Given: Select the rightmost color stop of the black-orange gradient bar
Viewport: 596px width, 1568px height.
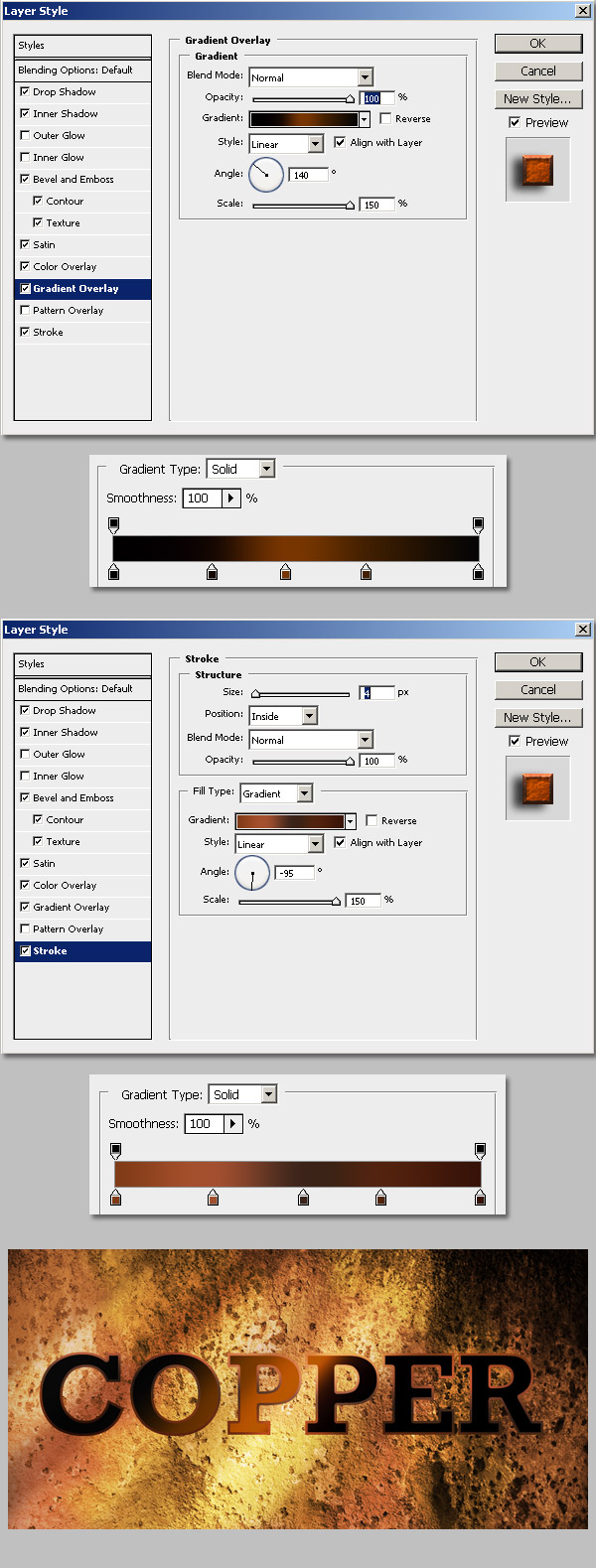Looking at the screenshot, I should [x=478, y=572].
